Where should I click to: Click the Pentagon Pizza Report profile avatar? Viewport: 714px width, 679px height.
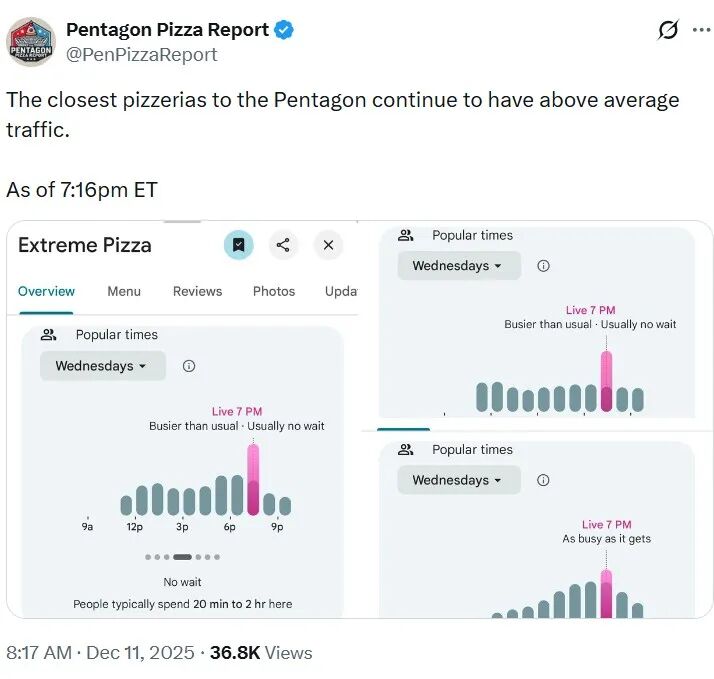point(32,42)
